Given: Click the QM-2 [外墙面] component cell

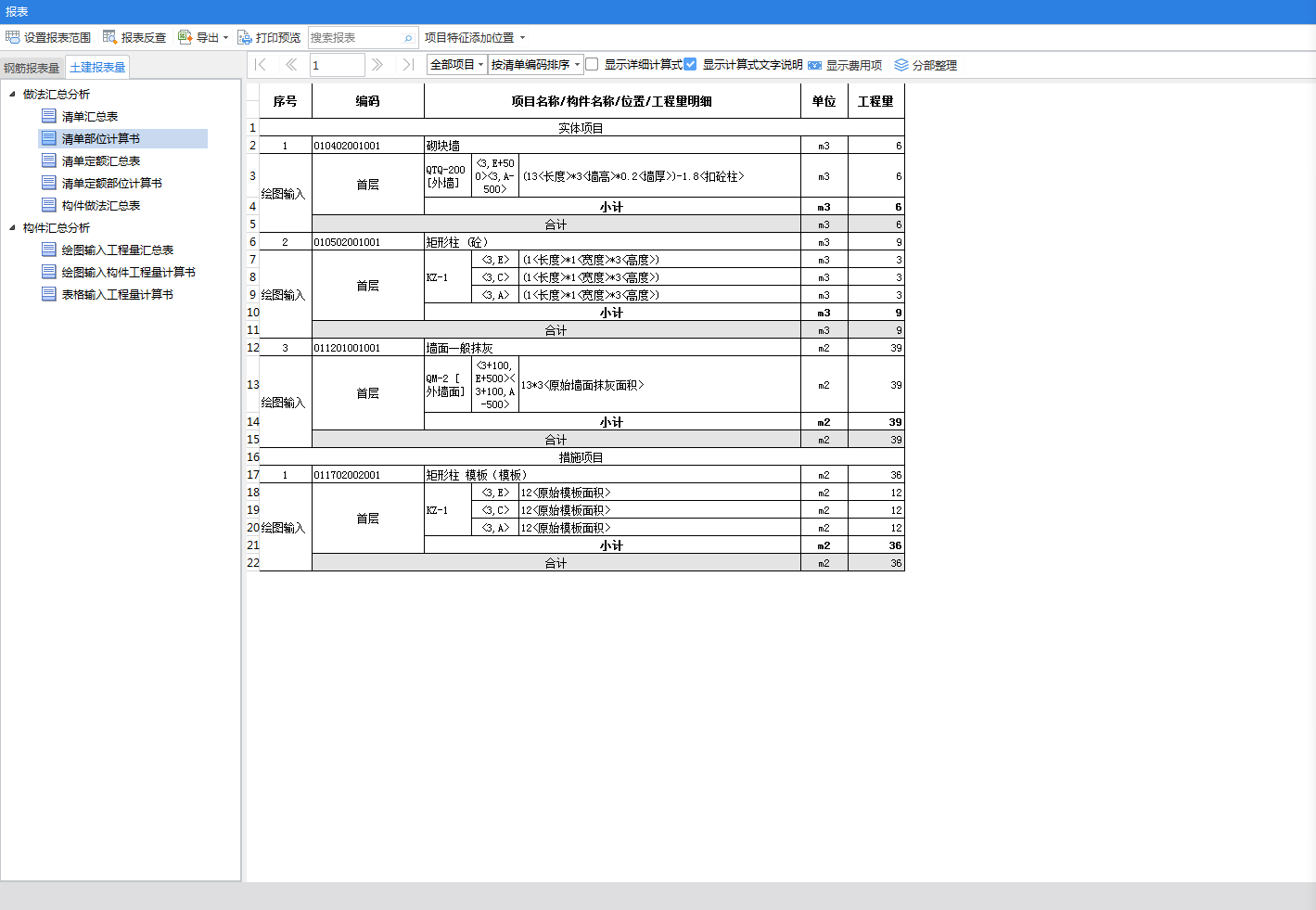Looking at the screenshot, I should click(448, 385).
